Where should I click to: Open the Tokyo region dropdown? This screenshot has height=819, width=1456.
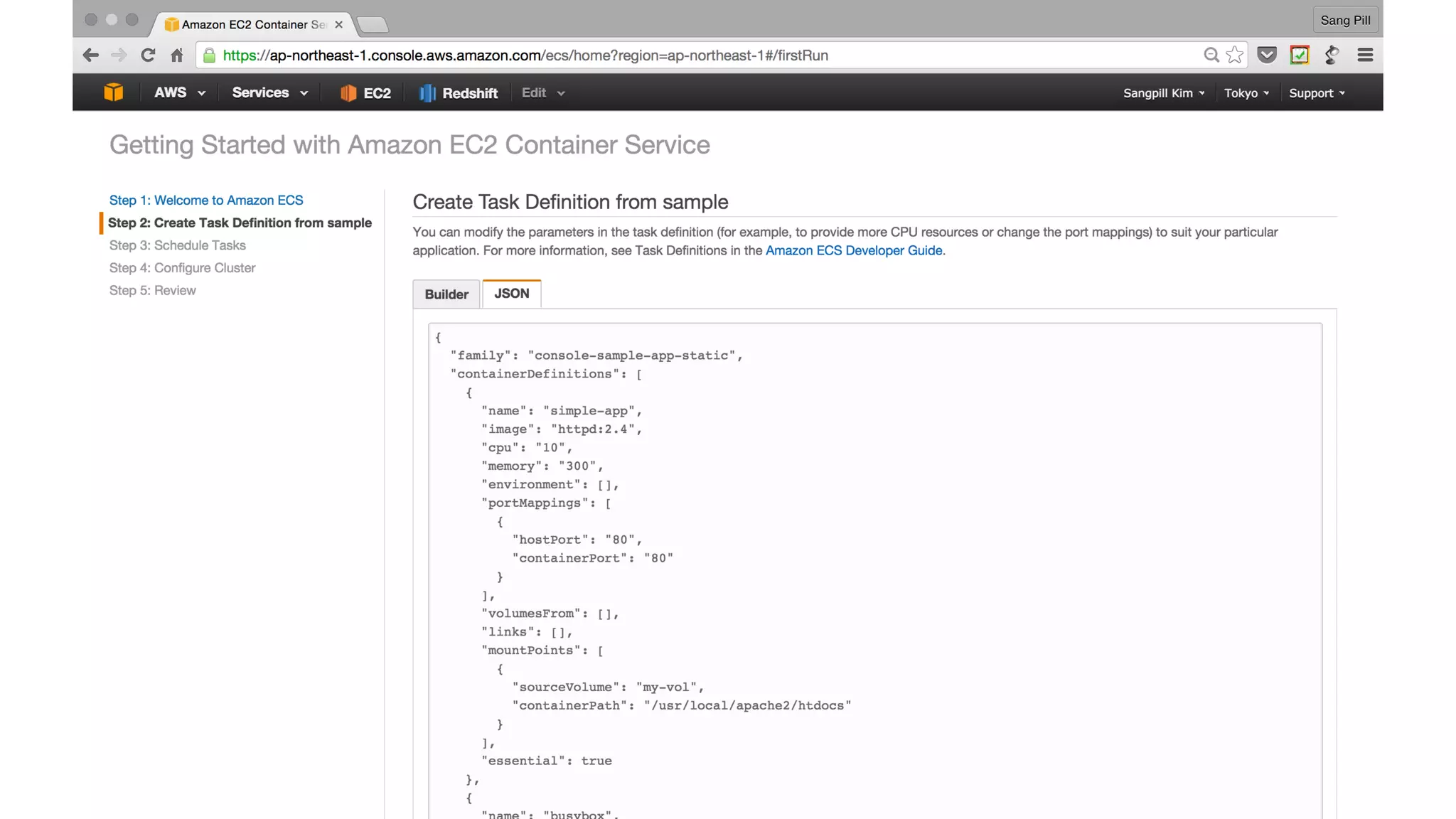coord(1246,93)
